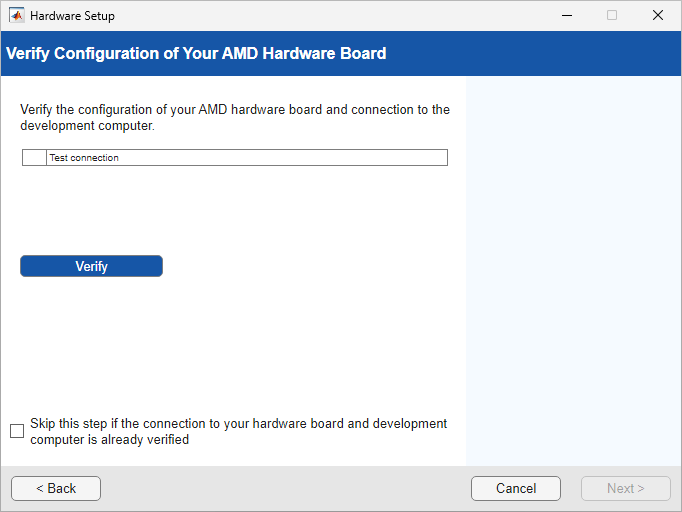The height and width of the screenshot is (512, 682).
Task: Go back with the Back button
Action: tap(56, 488)
